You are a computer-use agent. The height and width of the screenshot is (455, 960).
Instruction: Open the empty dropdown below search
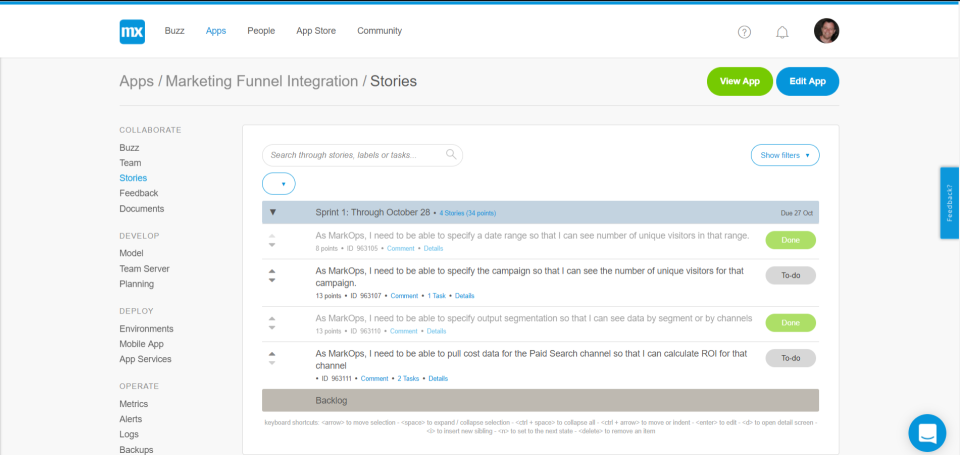click(279, 184)
